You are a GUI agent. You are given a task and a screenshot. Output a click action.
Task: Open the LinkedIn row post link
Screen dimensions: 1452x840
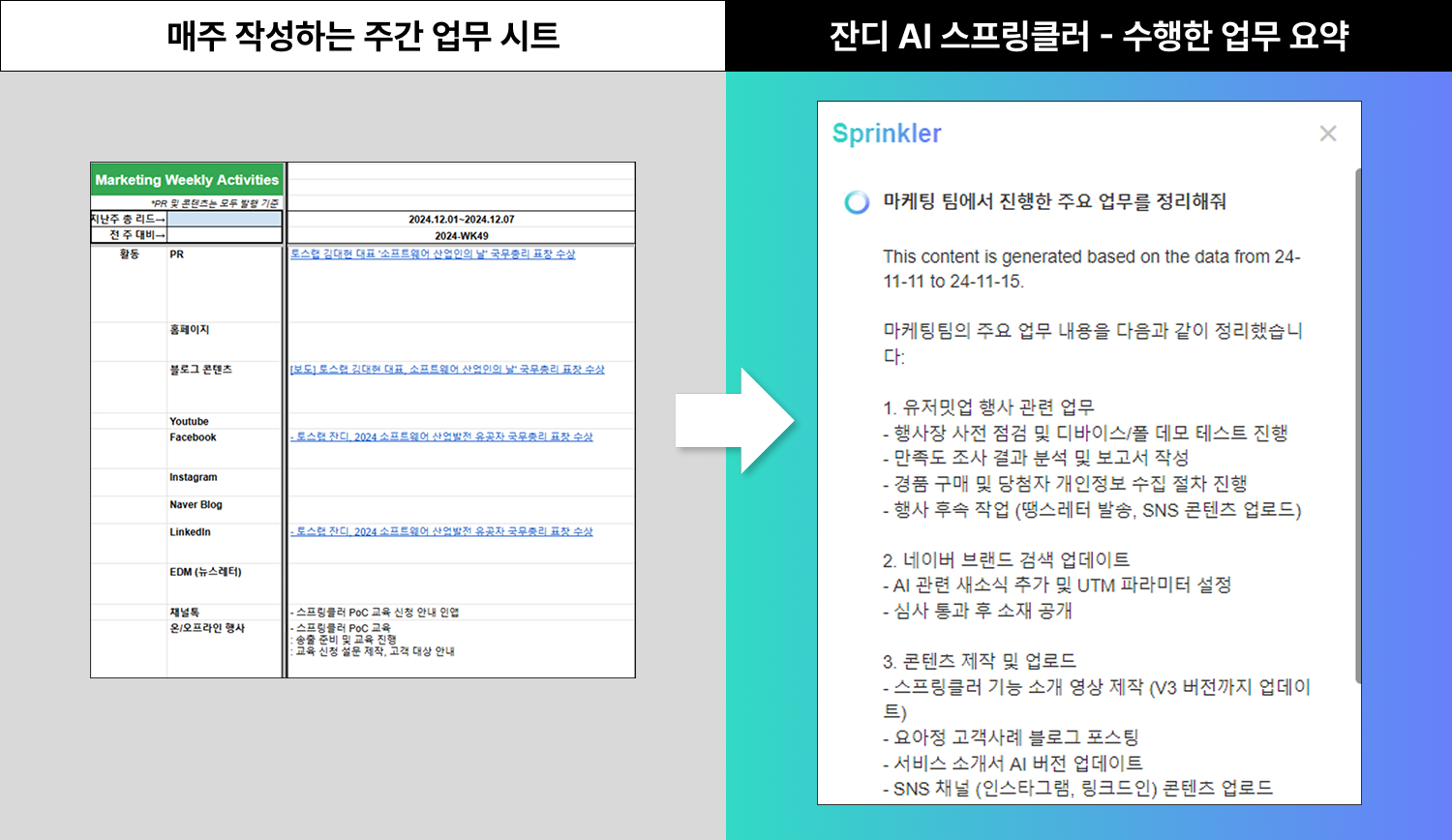[441, 532]
